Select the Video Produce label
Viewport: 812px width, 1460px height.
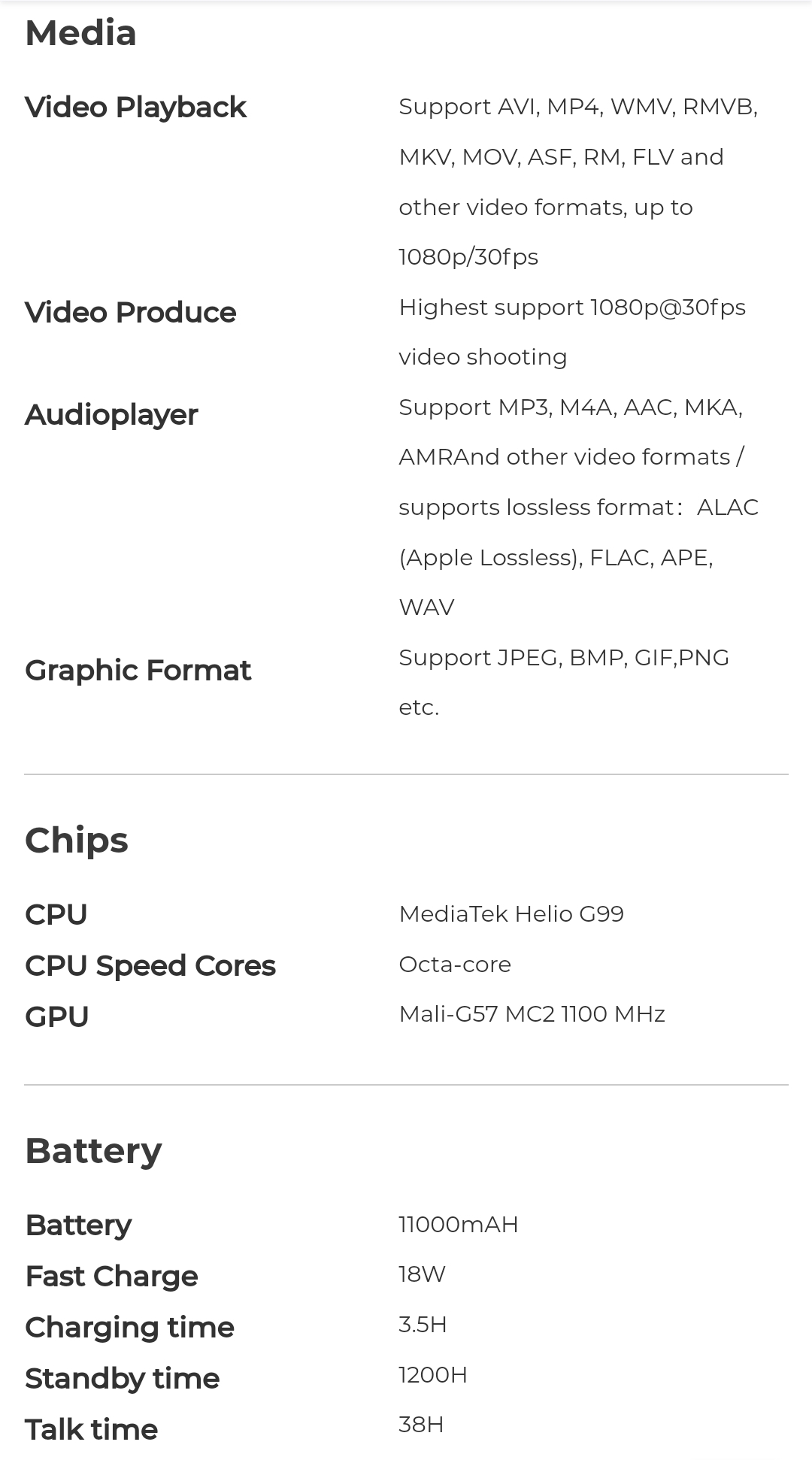(x=130, y=313)
